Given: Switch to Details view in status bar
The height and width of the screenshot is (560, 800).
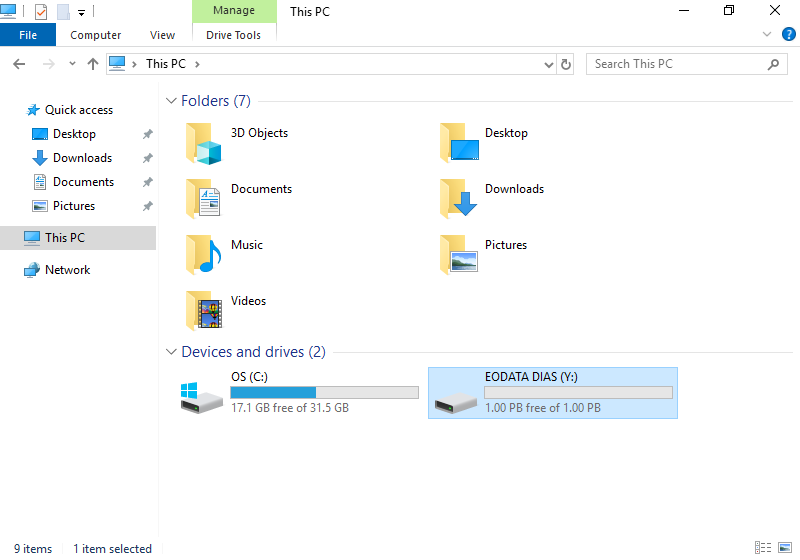Looking at the screenshot, I should click(763, 548).
